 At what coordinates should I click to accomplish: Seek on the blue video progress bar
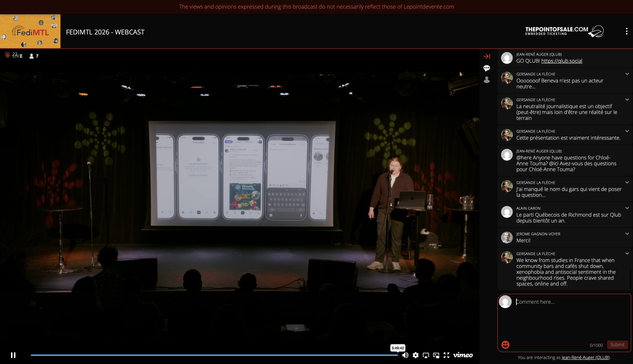(214, 355)
